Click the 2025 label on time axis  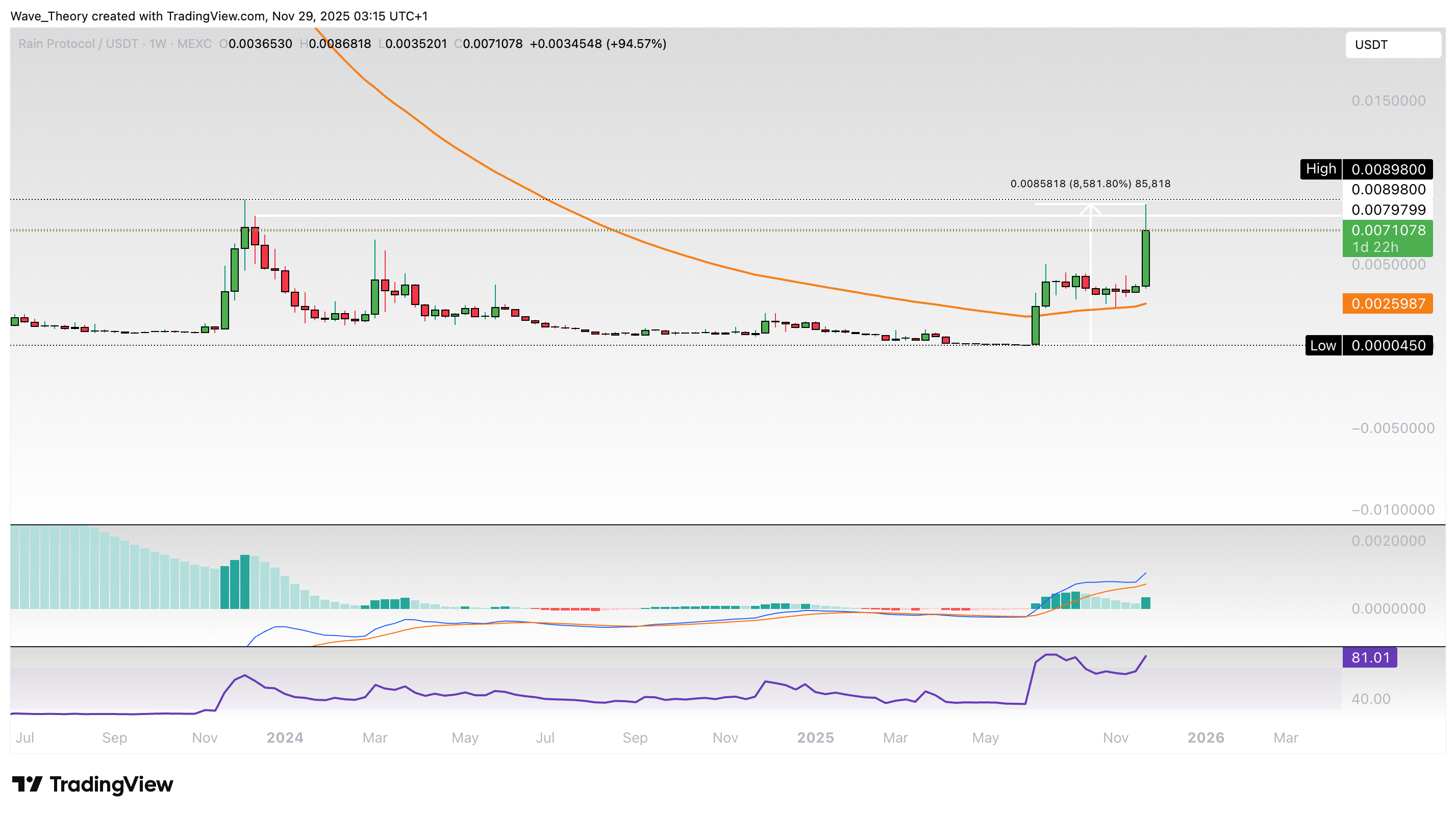[x=815, y=737]
